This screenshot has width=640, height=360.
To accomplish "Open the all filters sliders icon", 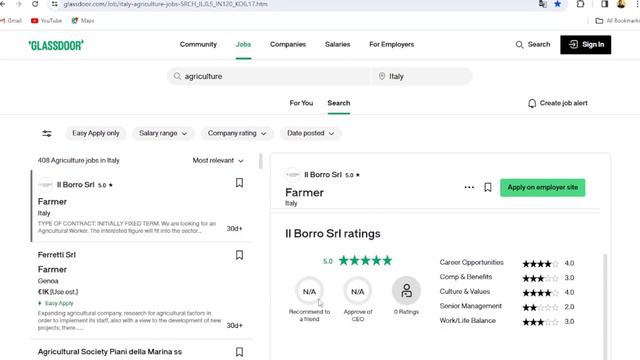I will 47,133.
